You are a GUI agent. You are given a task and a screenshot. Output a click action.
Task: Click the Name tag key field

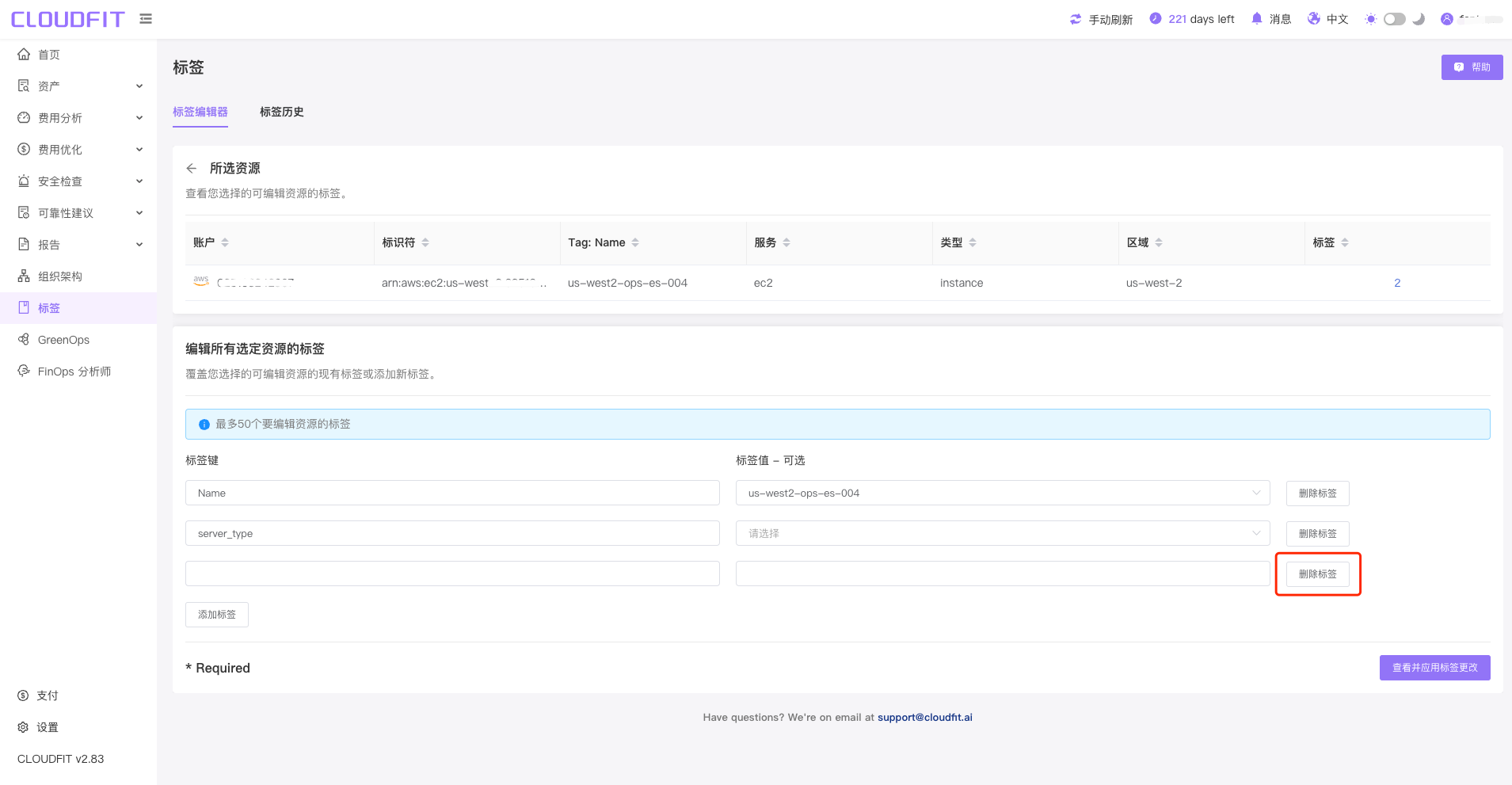click(x=452, y=493)
